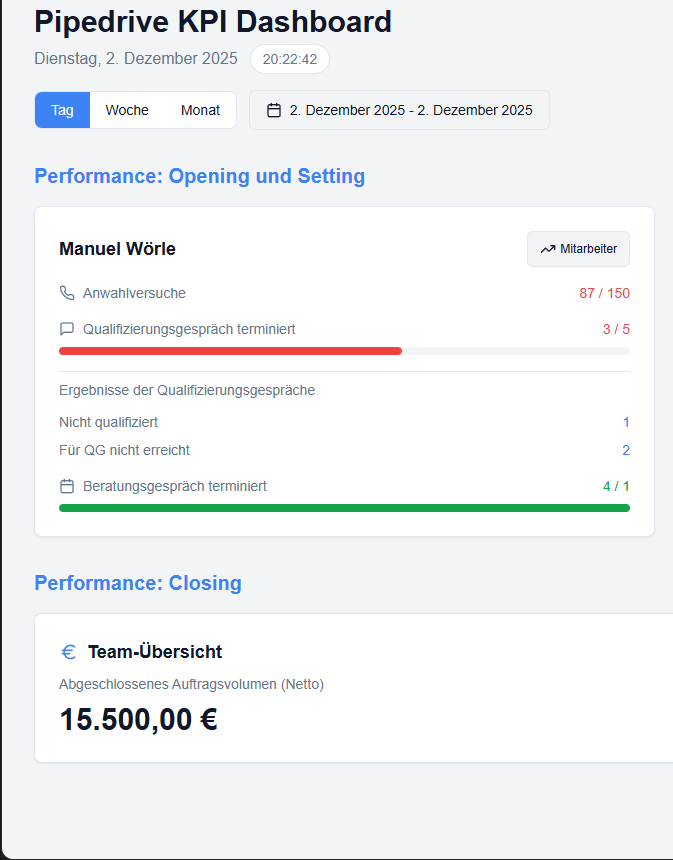Screen dimensions: 673x860
Task: Click the 15.500,00 € volume figure
Action: [x=137, y=719]
